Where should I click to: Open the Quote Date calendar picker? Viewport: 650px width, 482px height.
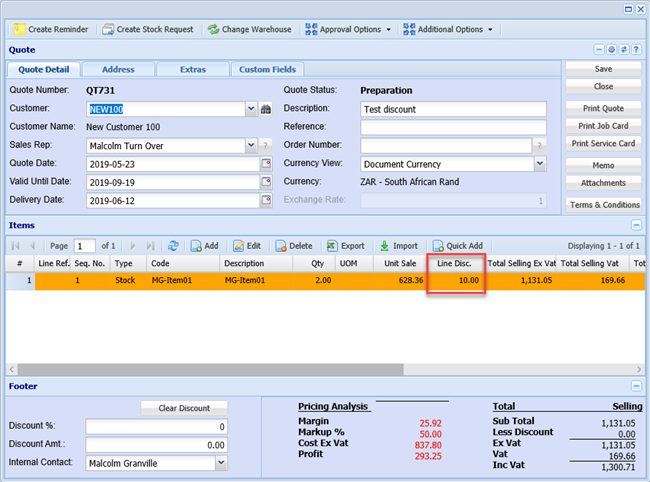click(265, 163)
